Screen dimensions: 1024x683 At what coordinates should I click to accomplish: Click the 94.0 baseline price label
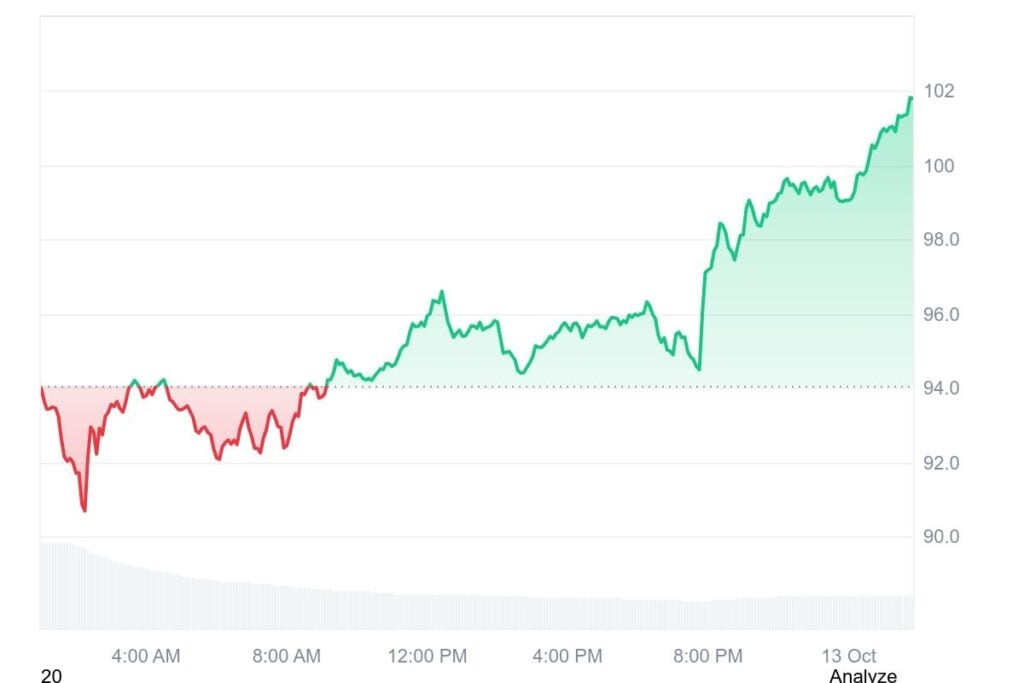coord(940,388)
